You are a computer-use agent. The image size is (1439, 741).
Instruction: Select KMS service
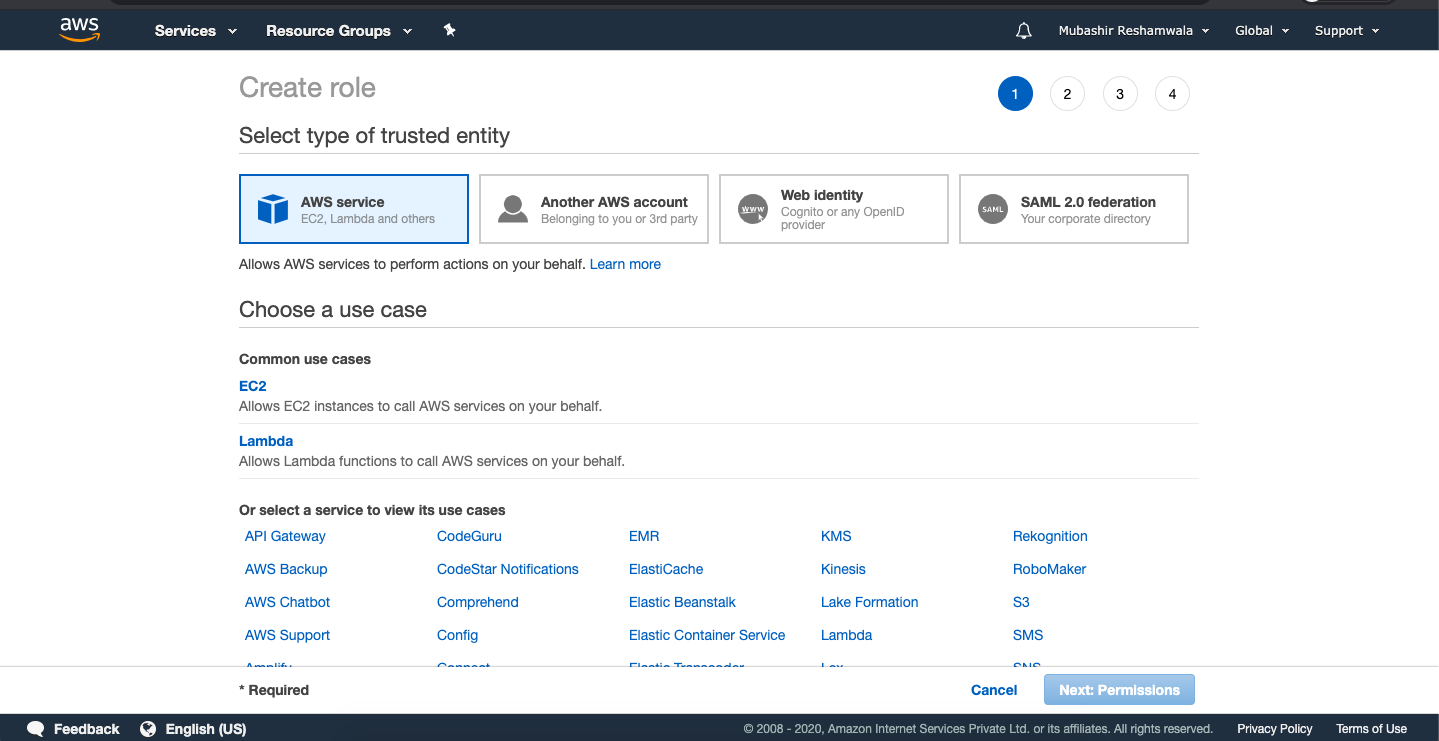point(836,536)
